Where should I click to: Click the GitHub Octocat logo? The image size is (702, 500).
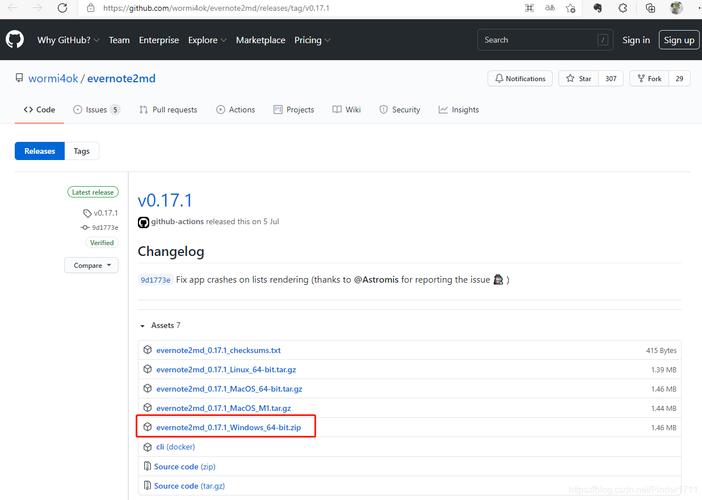(15, 40)
